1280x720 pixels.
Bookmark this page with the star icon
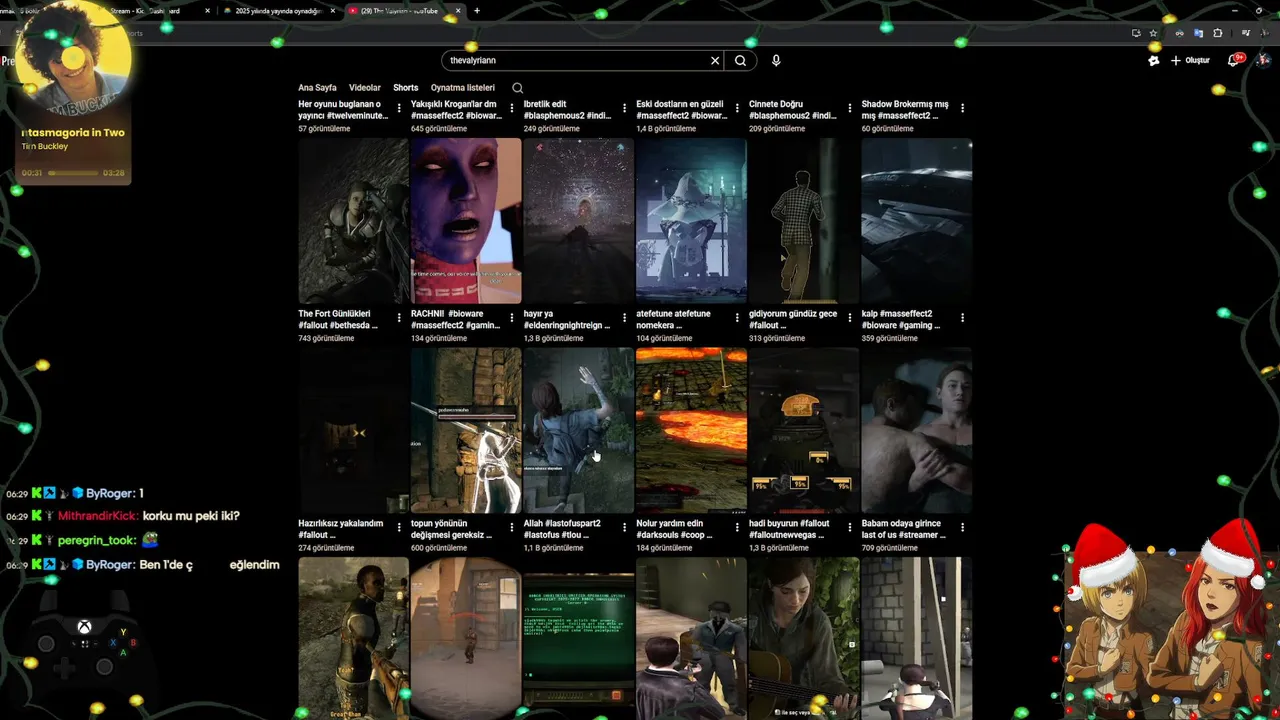tap(1153, 33)
